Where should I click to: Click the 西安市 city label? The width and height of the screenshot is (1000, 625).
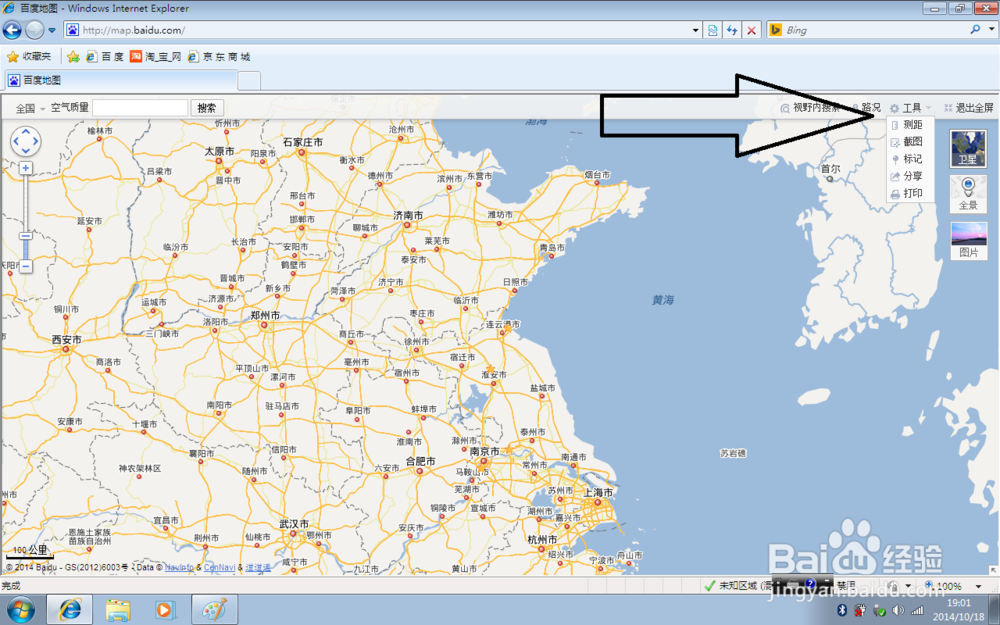click(x=66, y=340)
